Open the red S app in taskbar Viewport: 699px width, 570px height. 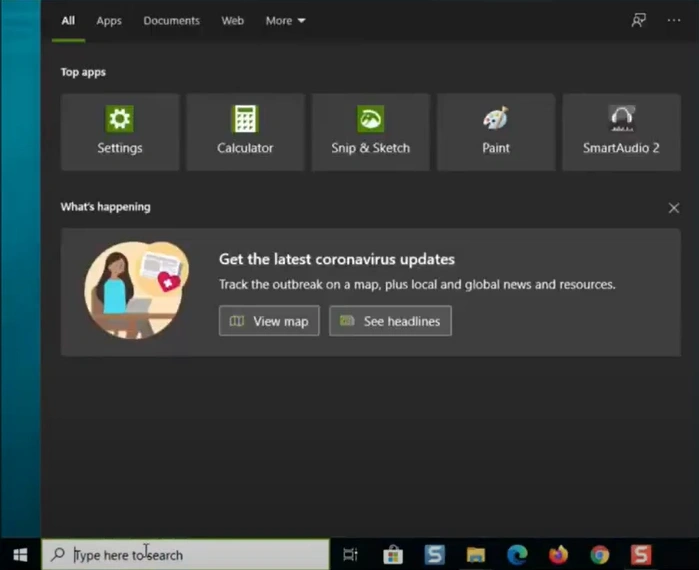click(641, 555)
